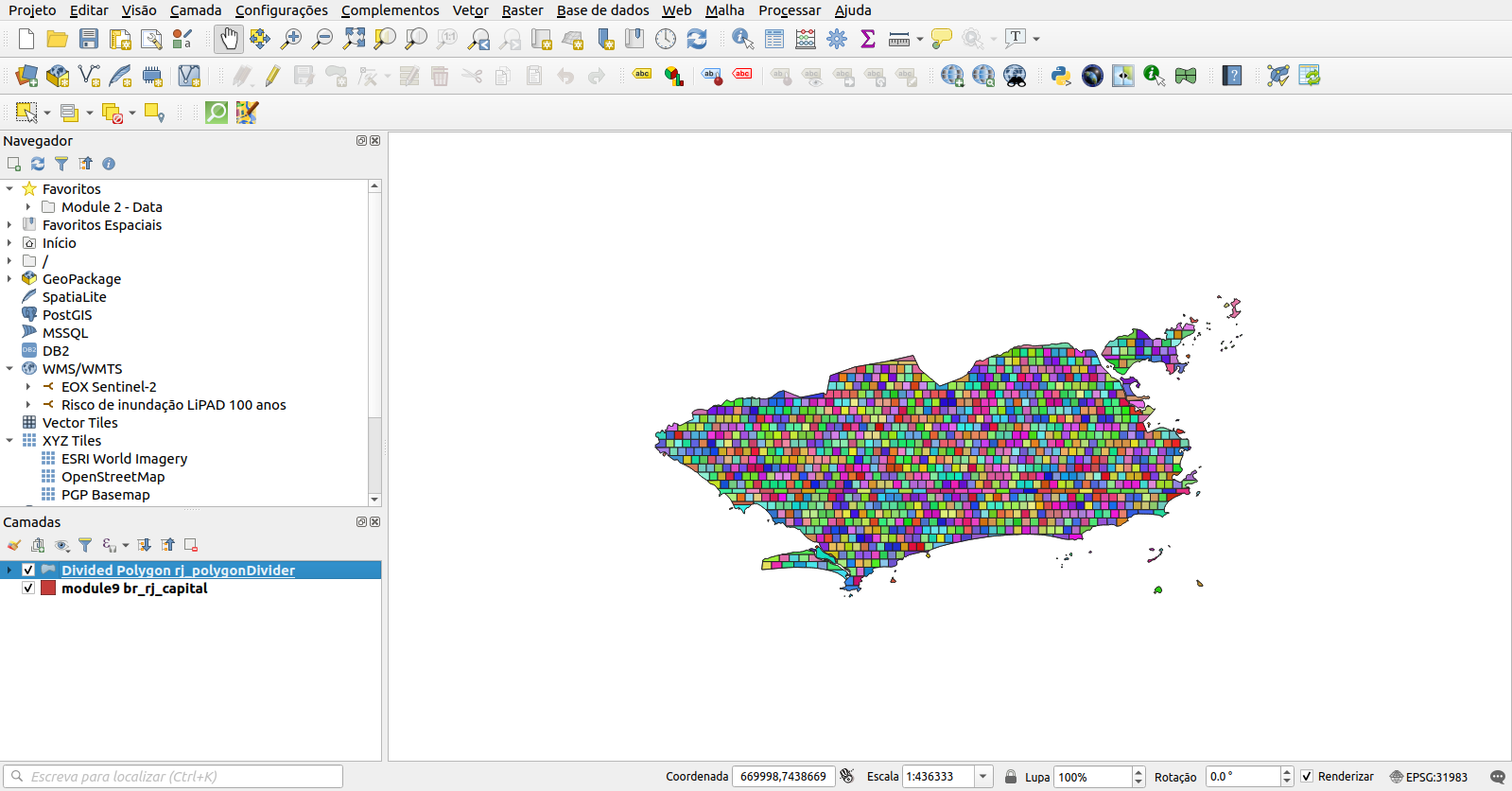This screenshot has width=1512, height=791.
Task: Select the ESRI World Imagery entry
Action: [124, 459]
